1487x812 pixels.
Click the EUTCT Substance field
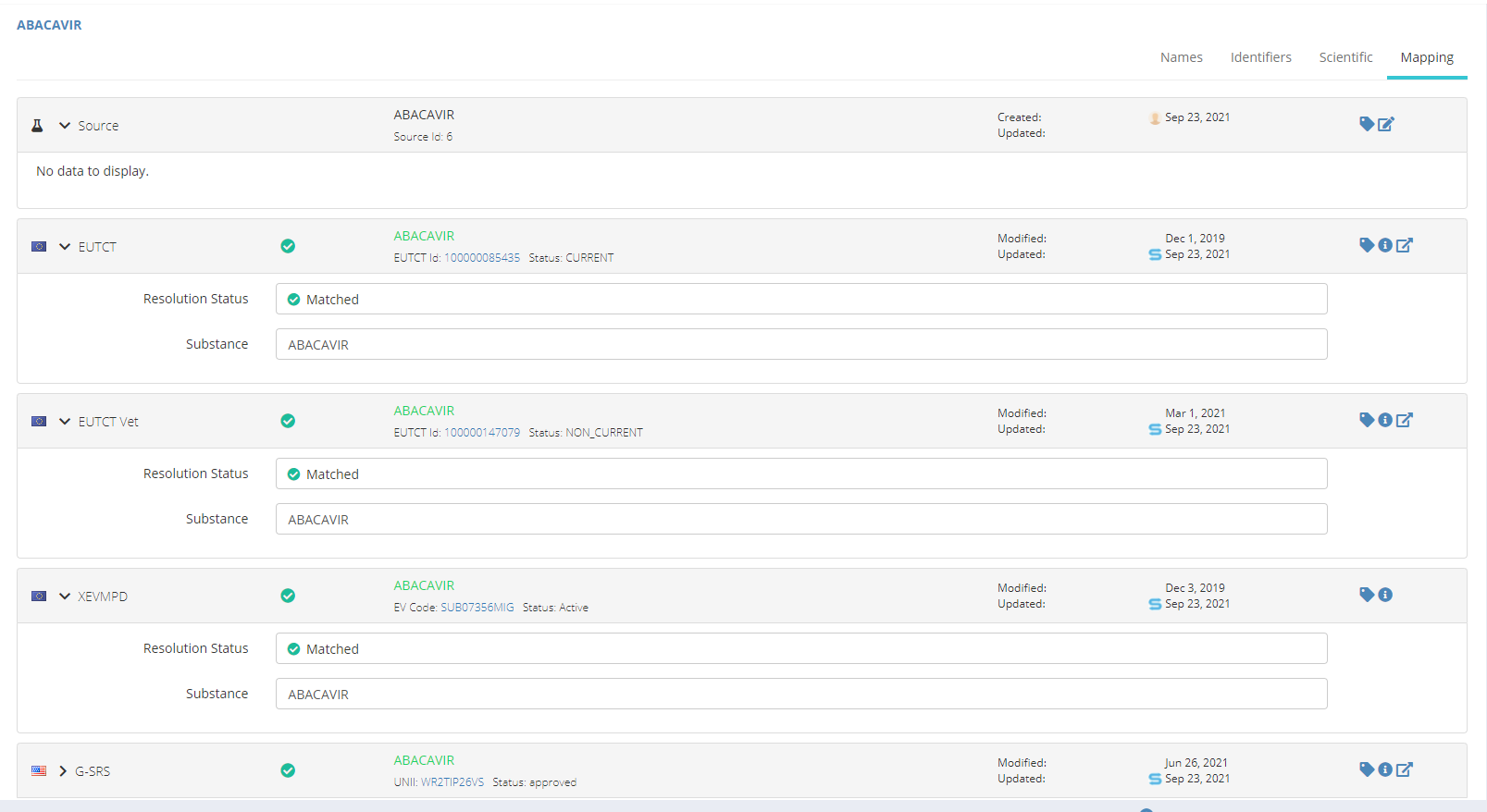tap(800, 345)
